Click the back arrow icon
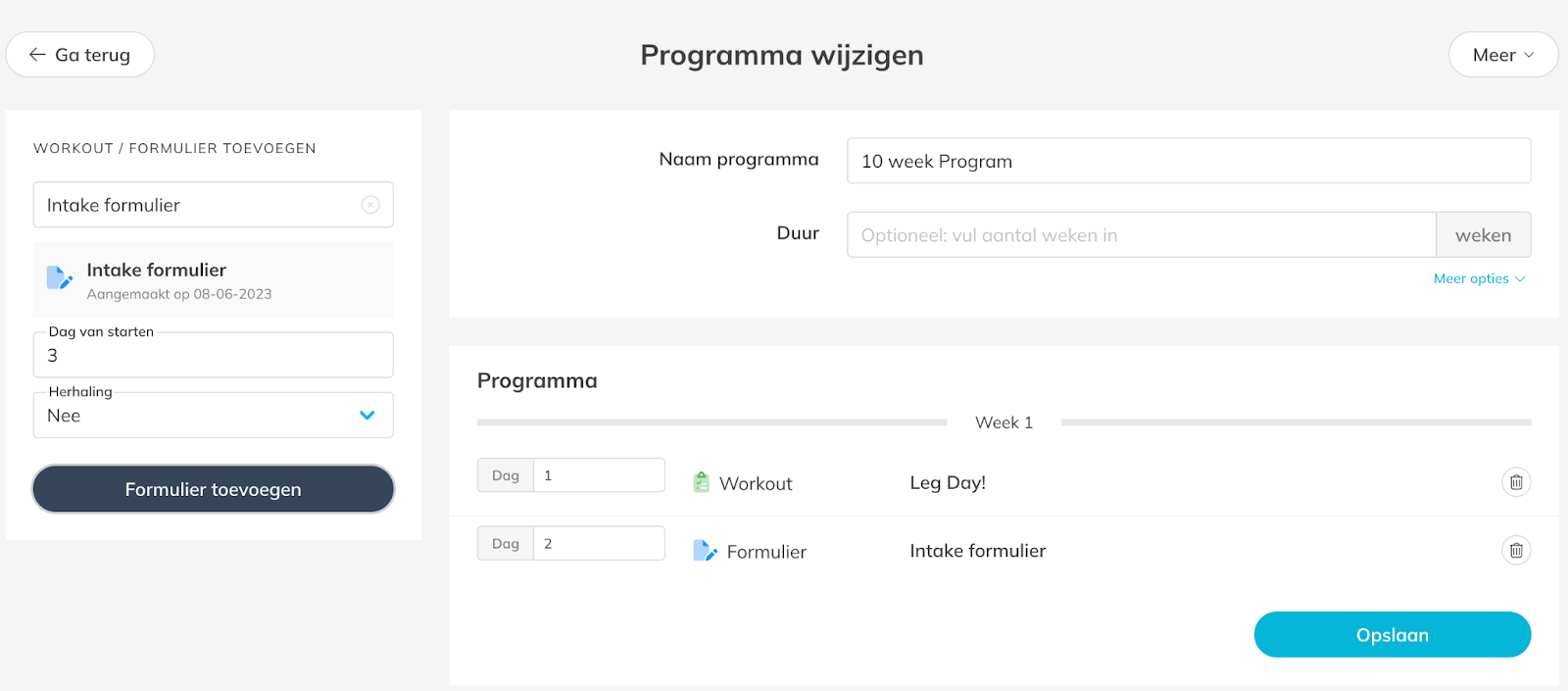Image resolution: width=1568 pixels, height=691 pixels. pyautogui.click(x=37, y=55)
